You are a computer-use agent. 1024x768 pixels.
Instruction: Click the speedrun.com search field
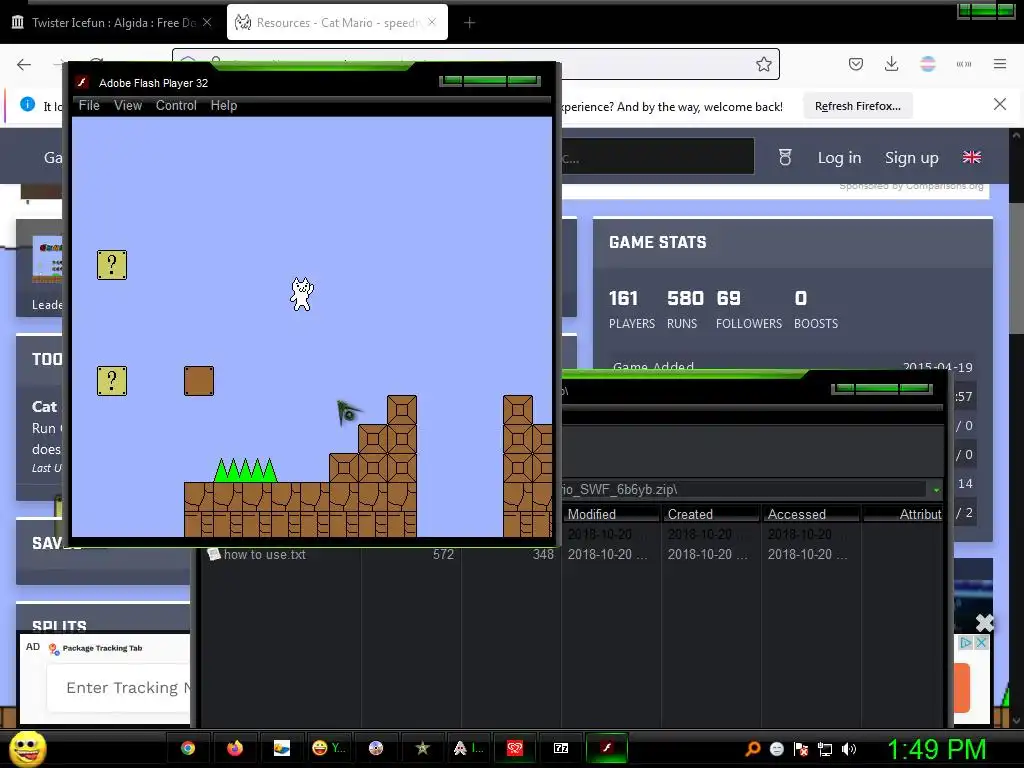click(x=658, y=157)
